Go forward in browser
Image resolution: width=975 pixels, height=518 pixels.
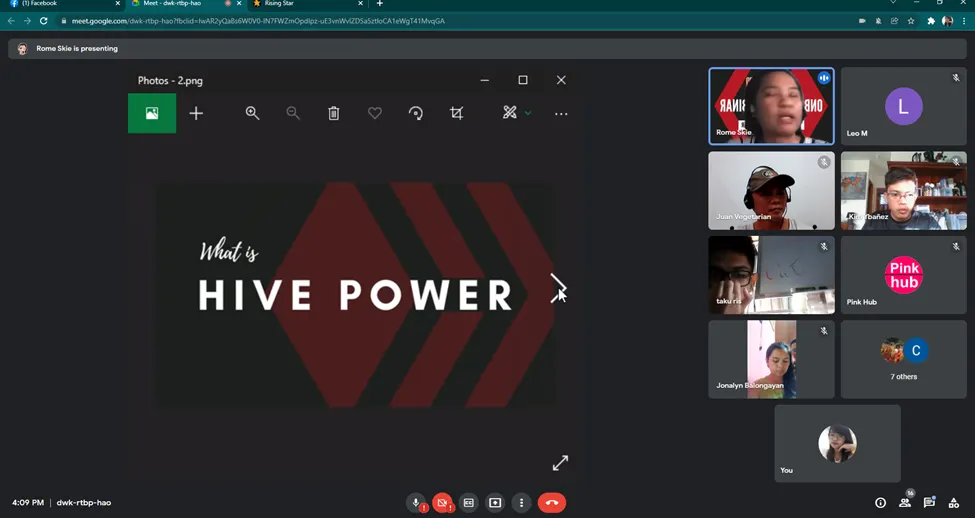pyautogui.click(x=27, y=21)
